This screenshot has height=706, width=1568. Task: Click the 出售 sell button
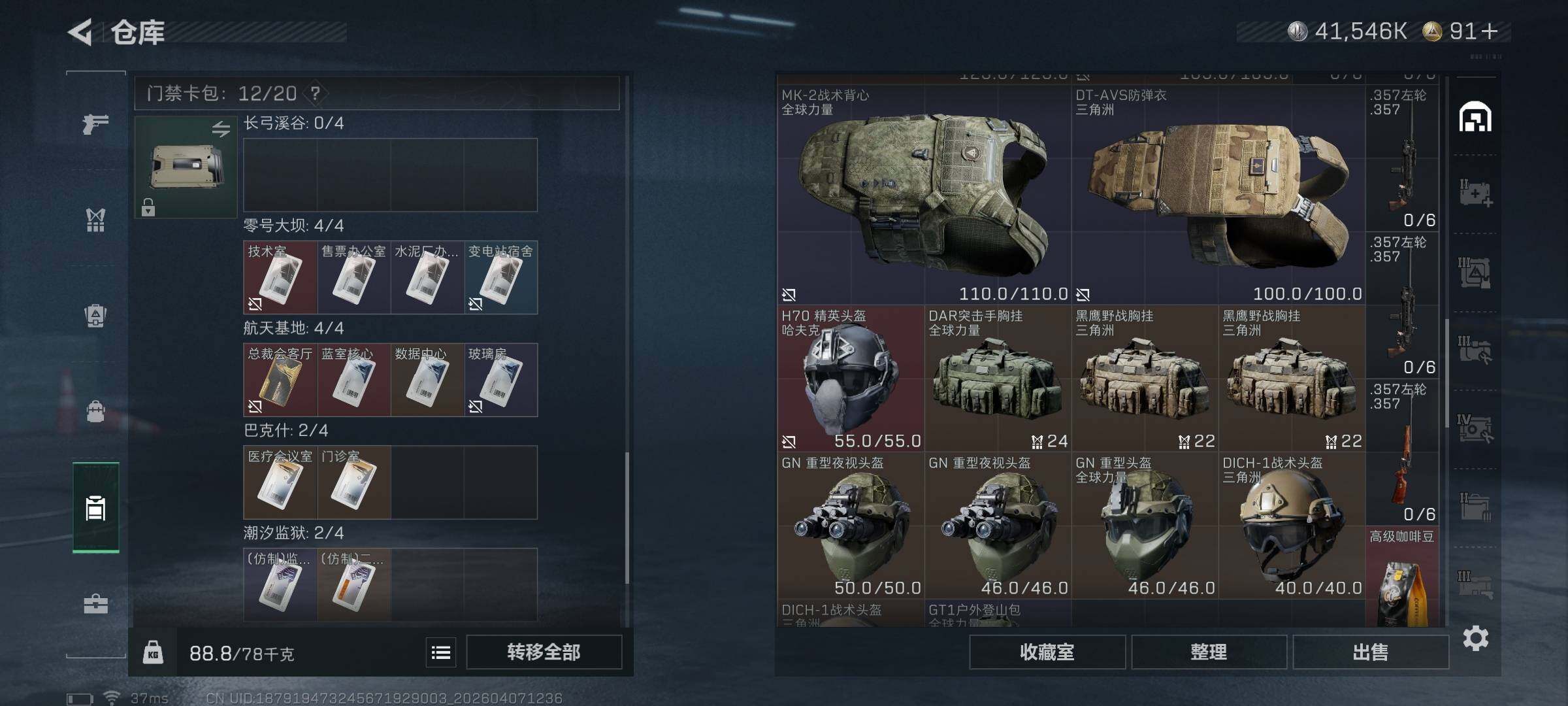coord(1371,652)
